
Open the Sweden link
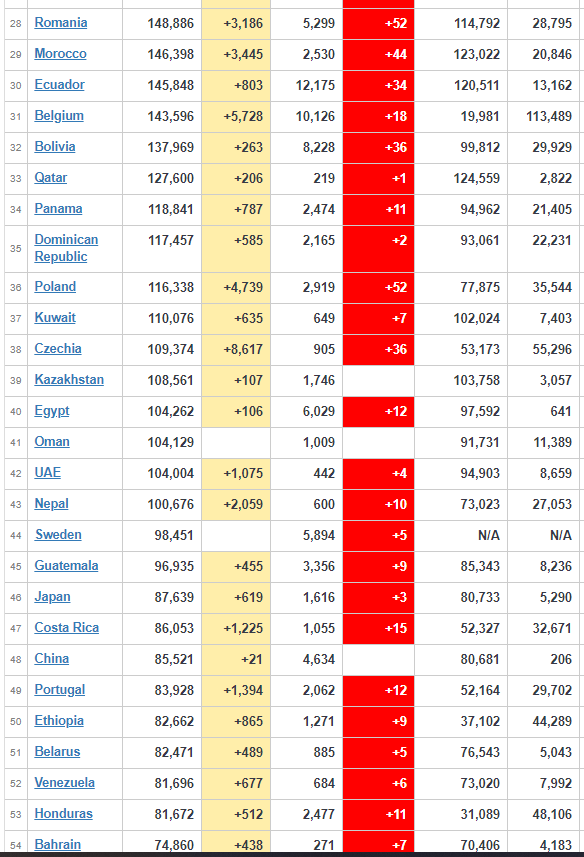coord(58,535)
